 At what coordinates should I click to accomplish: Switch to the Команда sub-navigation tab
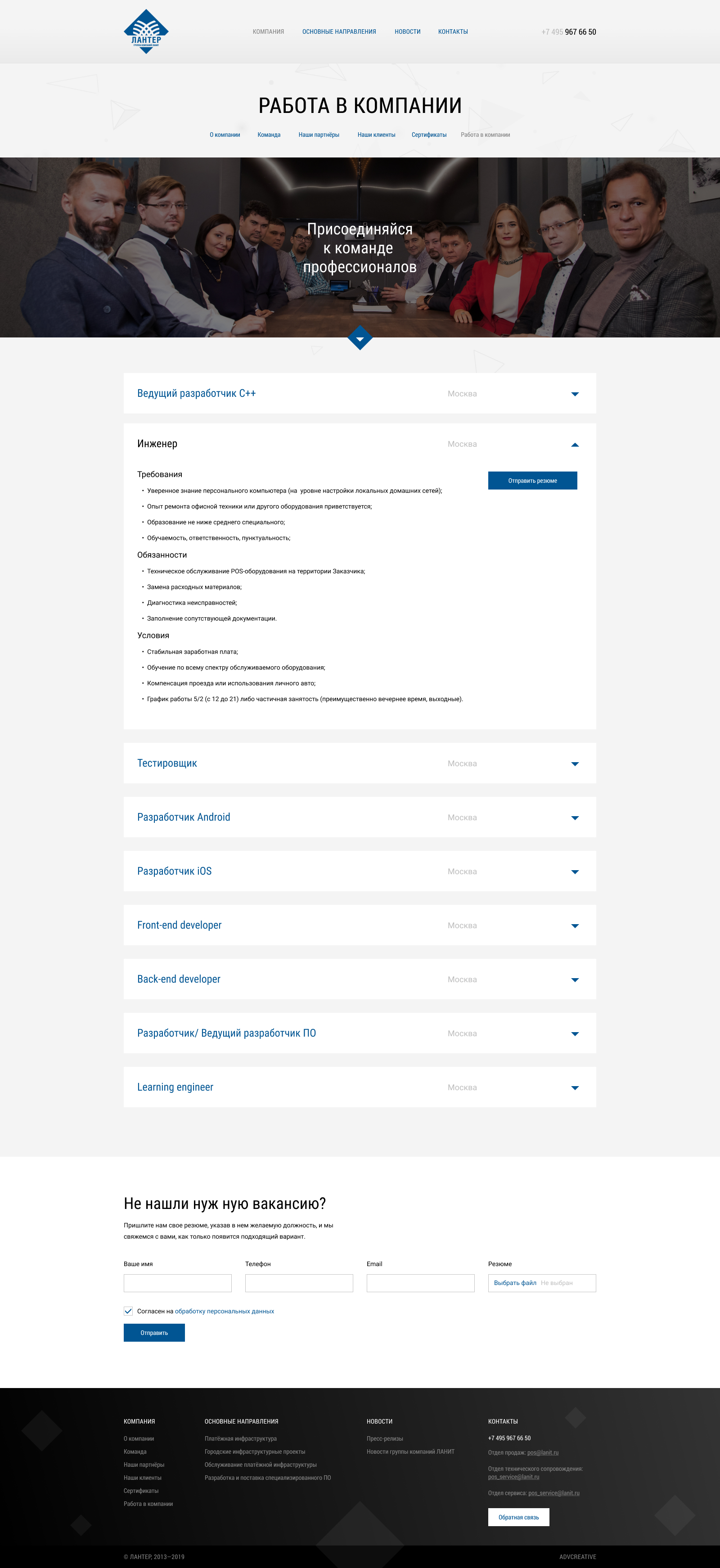pos(268,135)
